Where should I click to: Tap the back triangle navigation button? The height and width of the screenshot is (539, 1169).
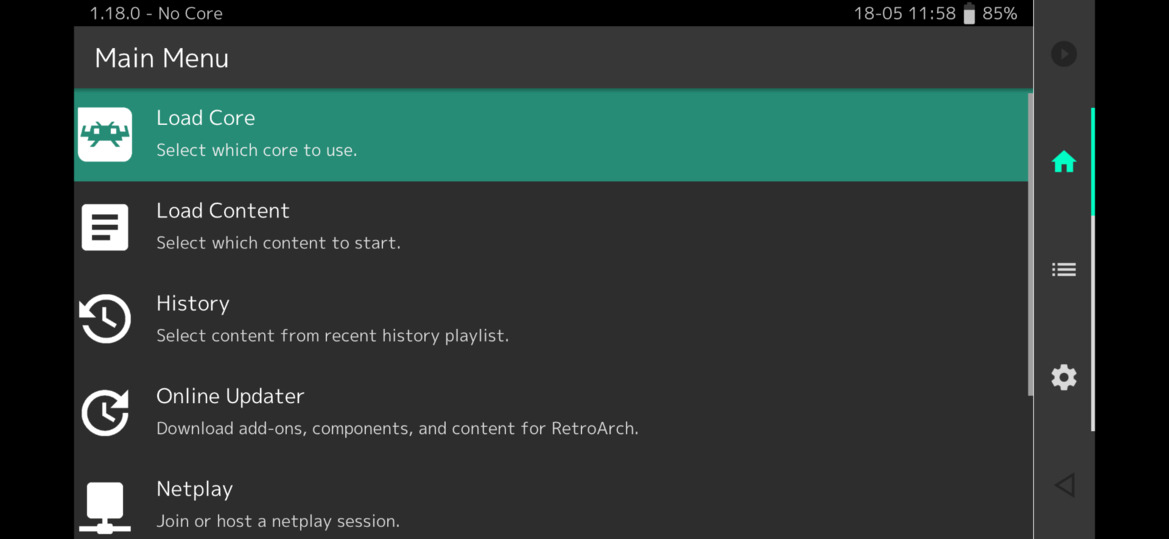coord(1064,485)
